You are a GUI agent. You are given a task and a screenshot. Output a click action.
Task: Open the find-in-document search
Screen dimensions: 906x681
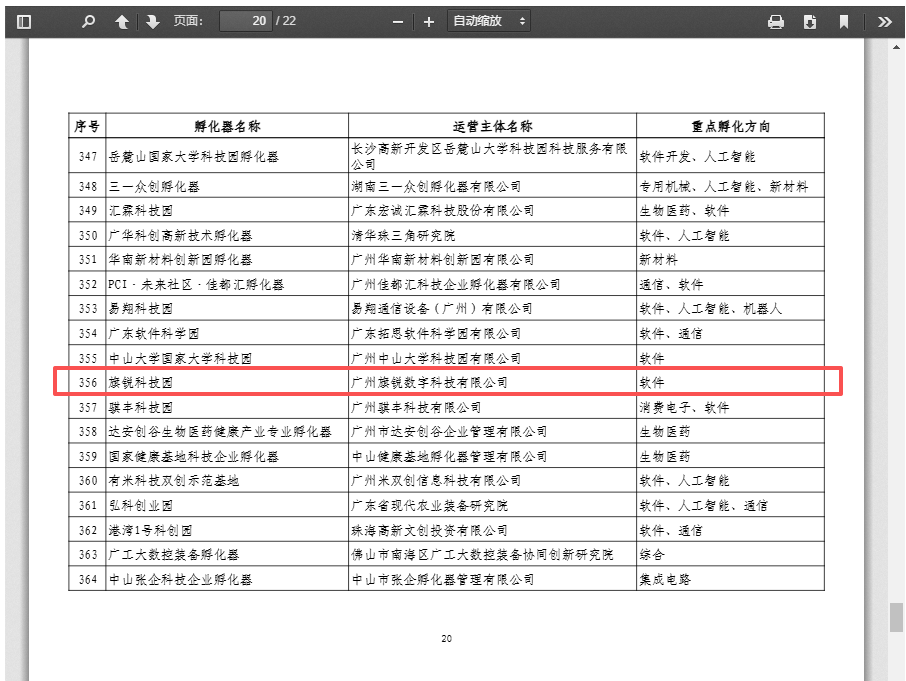coord(88,22)
